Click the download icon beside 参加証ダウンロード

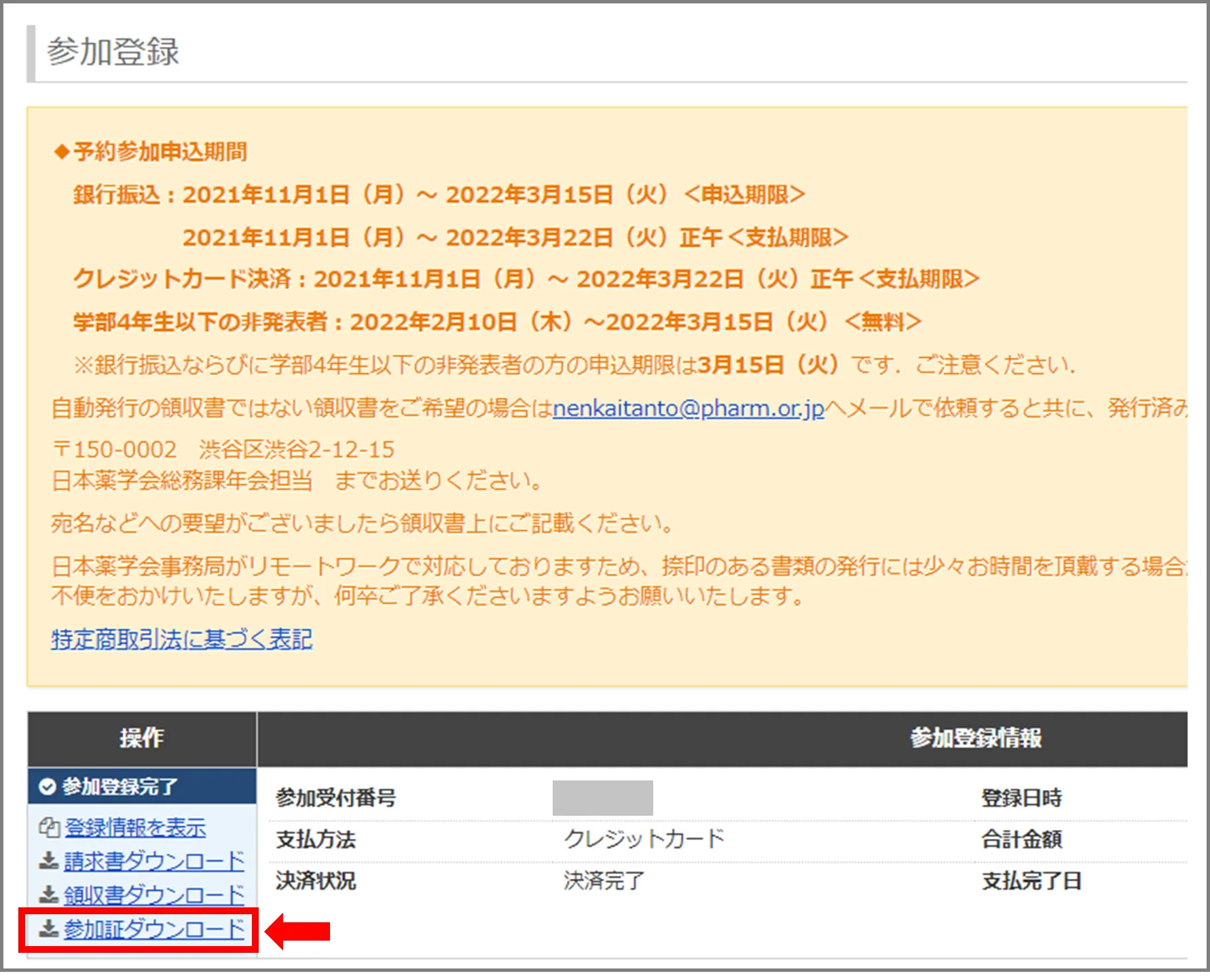(x=48, y=929)
